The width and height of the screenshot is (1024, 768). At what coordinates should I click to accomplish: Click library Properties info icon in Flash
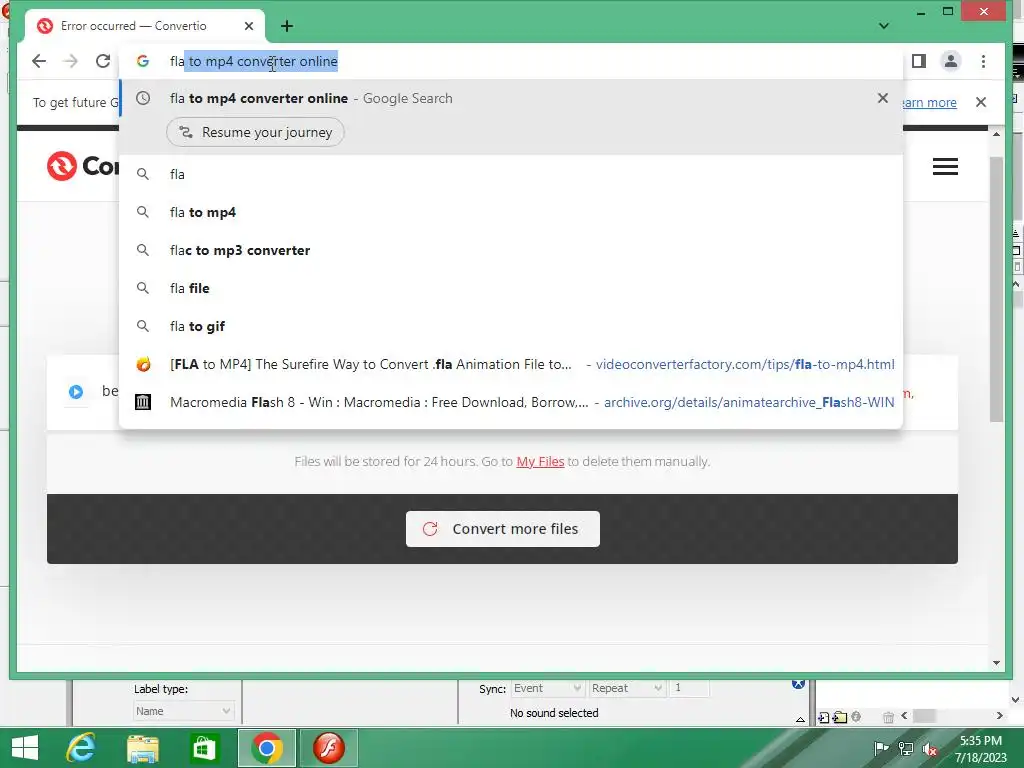click(x=856, y=716)
